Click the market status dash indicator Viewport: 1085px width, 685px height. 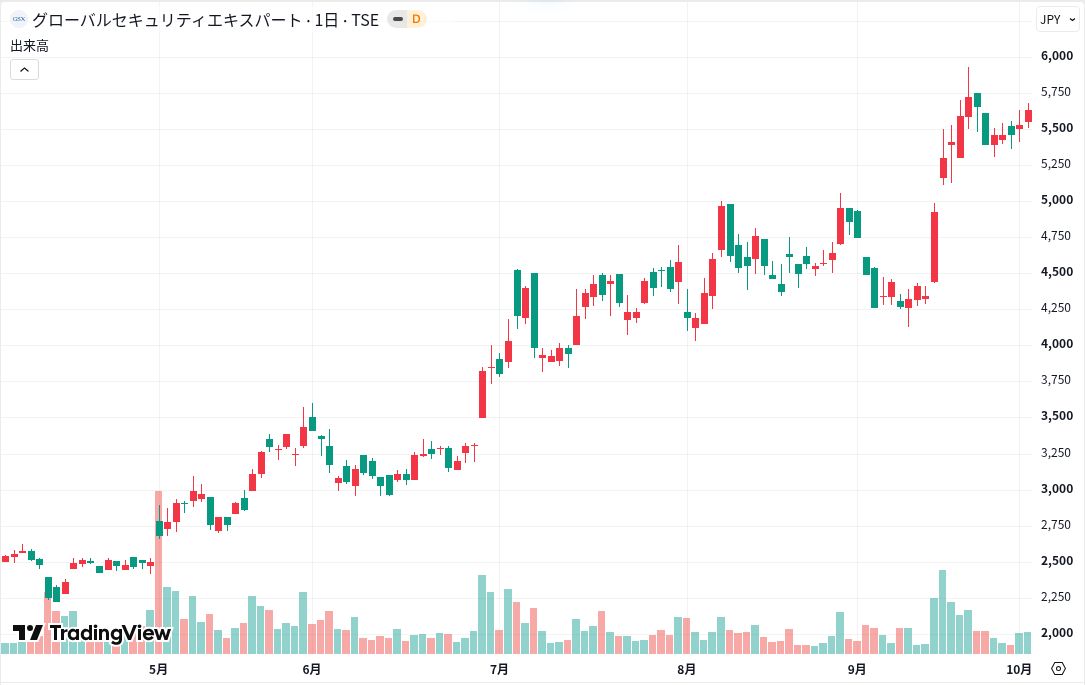point(398,19)
